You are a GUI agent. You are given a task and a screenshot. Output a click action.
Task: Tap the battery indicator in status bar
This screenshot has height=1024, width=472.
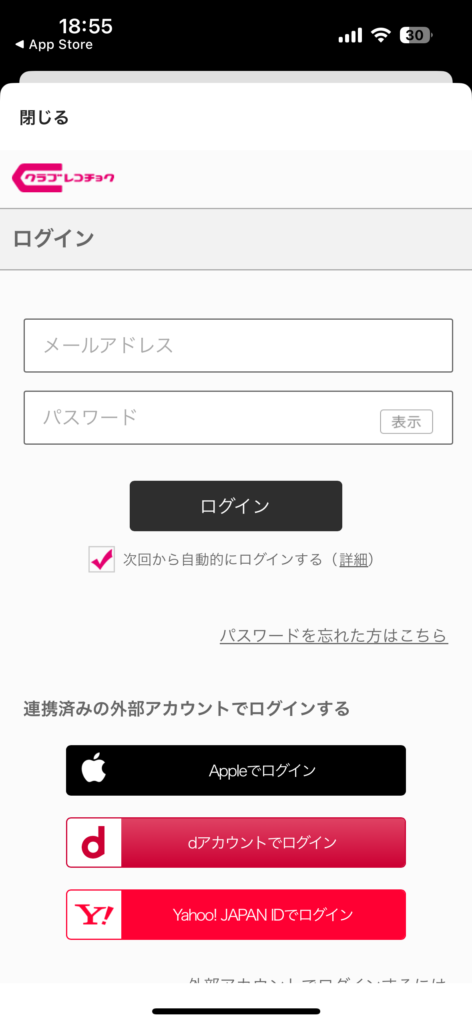(x=416, y=35)
